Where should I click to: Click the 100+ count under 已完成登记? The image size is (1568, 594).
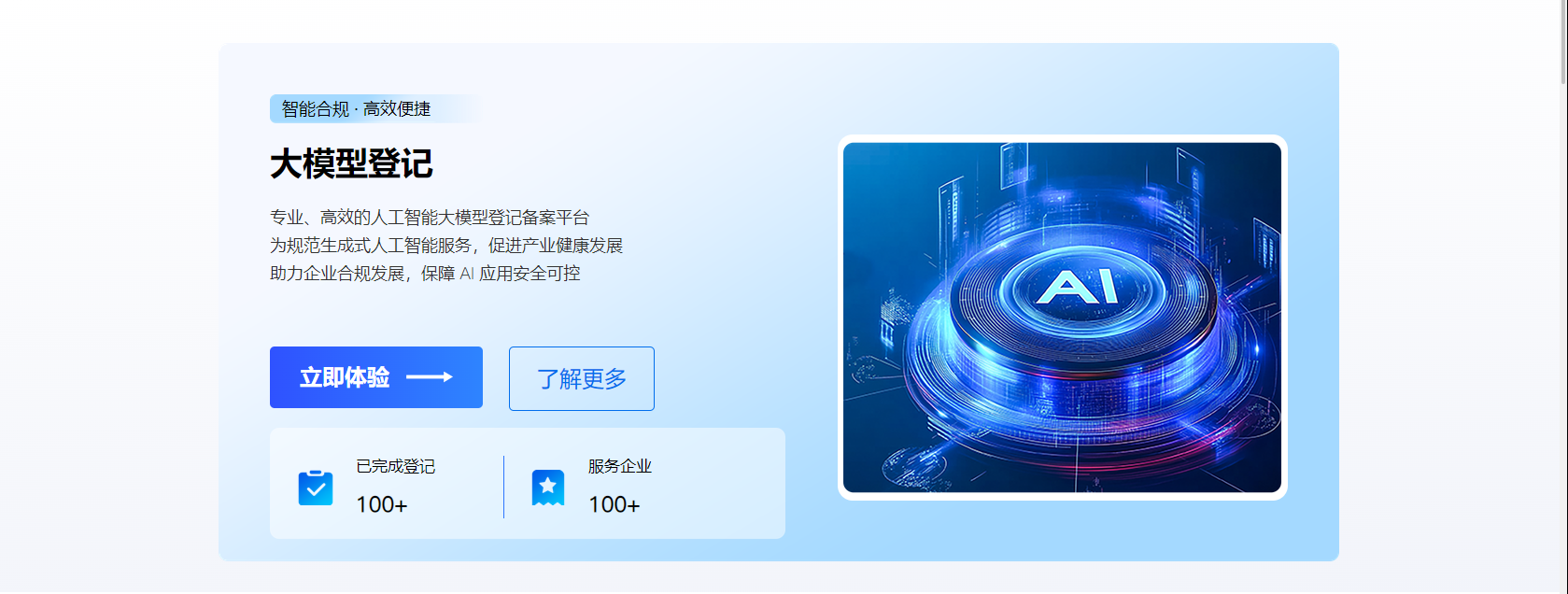(381, 504)
